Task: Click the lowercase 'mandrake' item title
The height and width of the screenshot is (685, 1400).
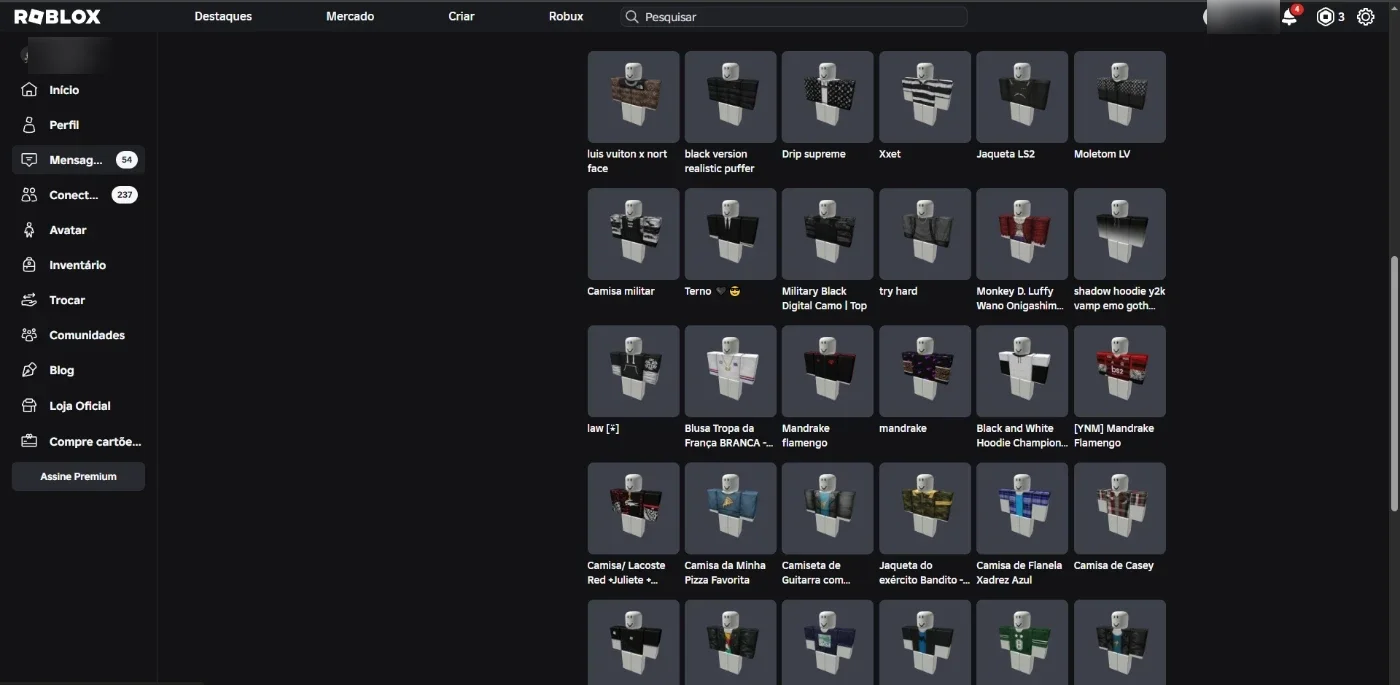Action: tap(903, 428)
